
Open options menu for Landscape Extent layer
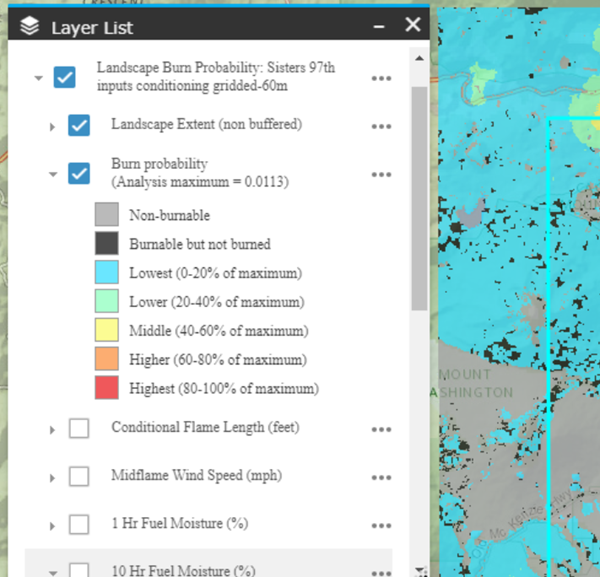(380, 127)
